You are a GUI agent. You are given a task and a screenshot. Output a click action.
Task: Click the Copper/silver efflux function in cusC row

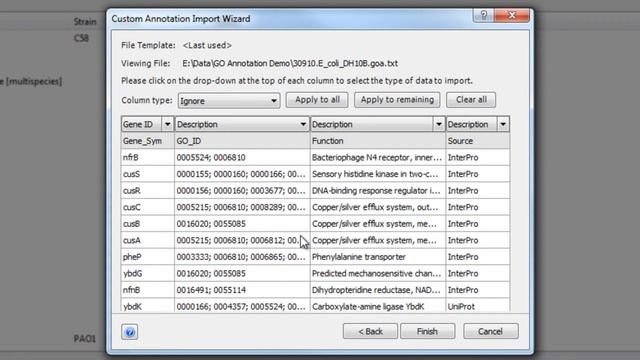pyautogui.click(x=378, y=207)
